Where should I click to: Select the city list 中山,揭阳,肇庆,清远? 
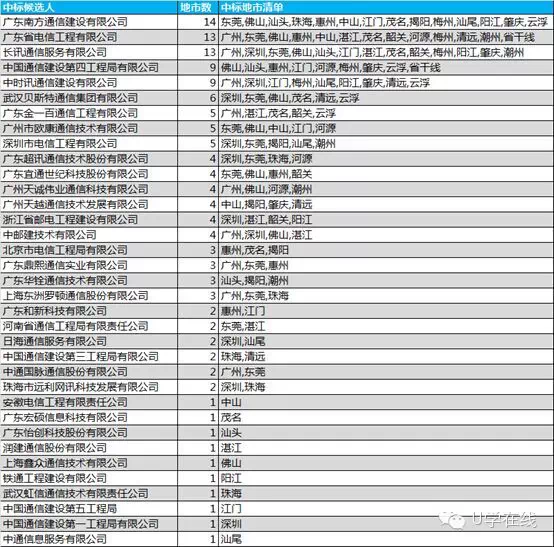[386, 204]
